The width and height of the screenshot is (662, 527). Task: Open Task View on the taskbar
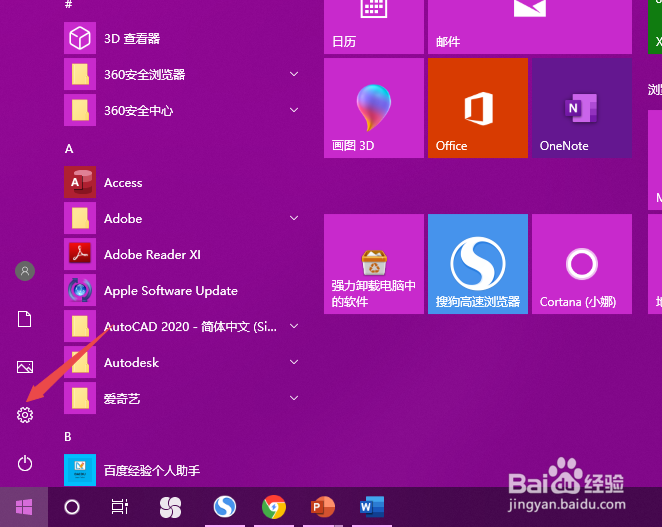tap(119, 507)
